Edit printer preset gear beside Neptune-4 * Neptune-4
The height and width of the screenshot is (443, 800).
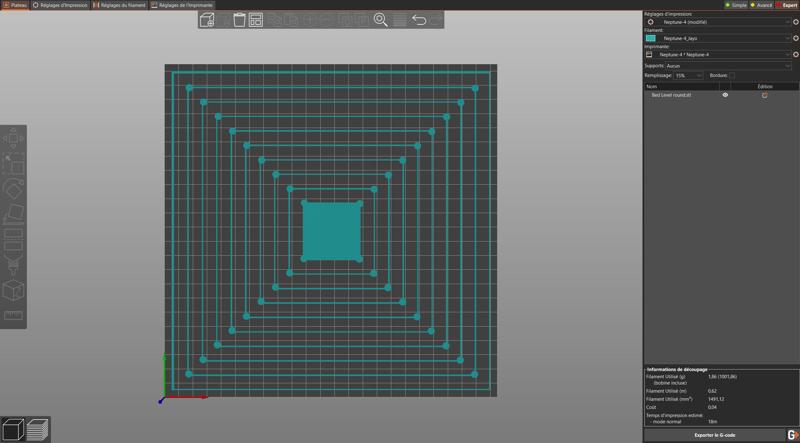tap(796, 55)
